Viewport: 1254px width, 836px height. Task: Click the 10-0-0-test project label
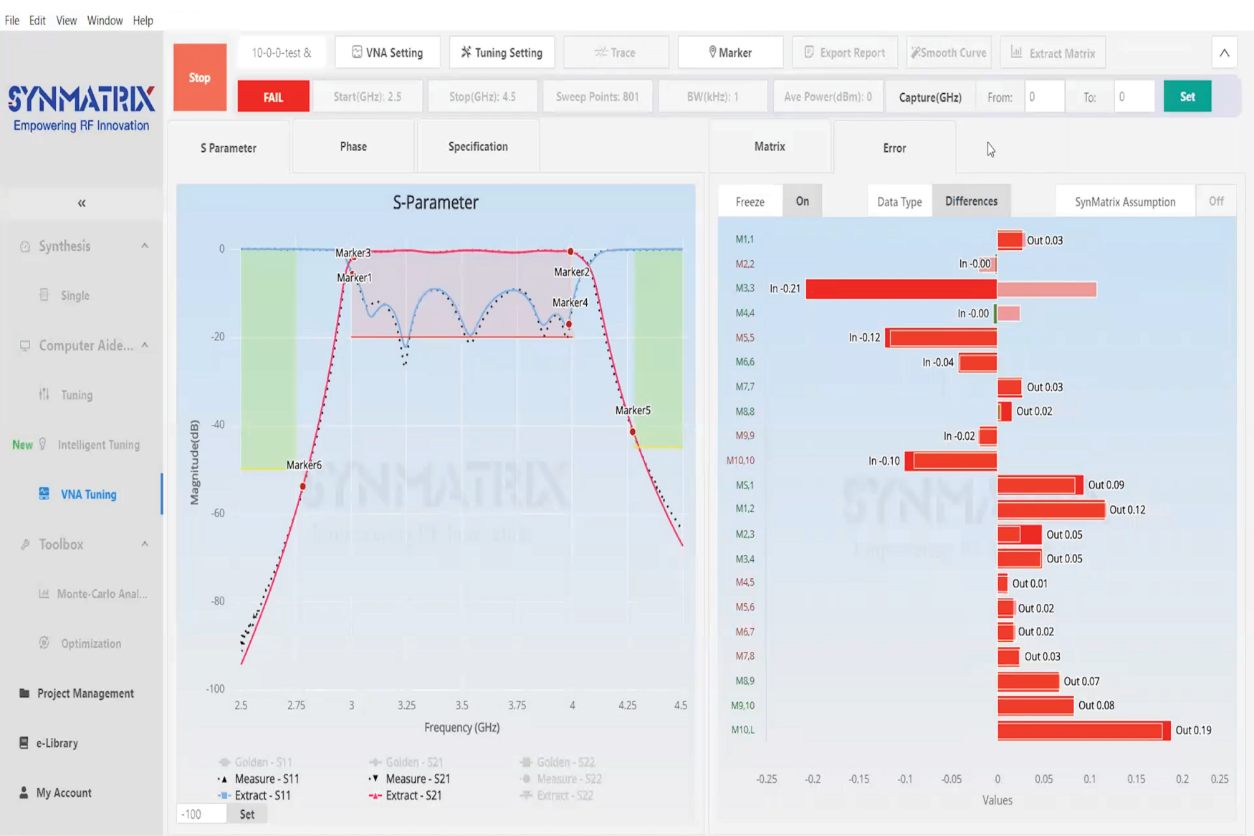(x=281, y=53)
